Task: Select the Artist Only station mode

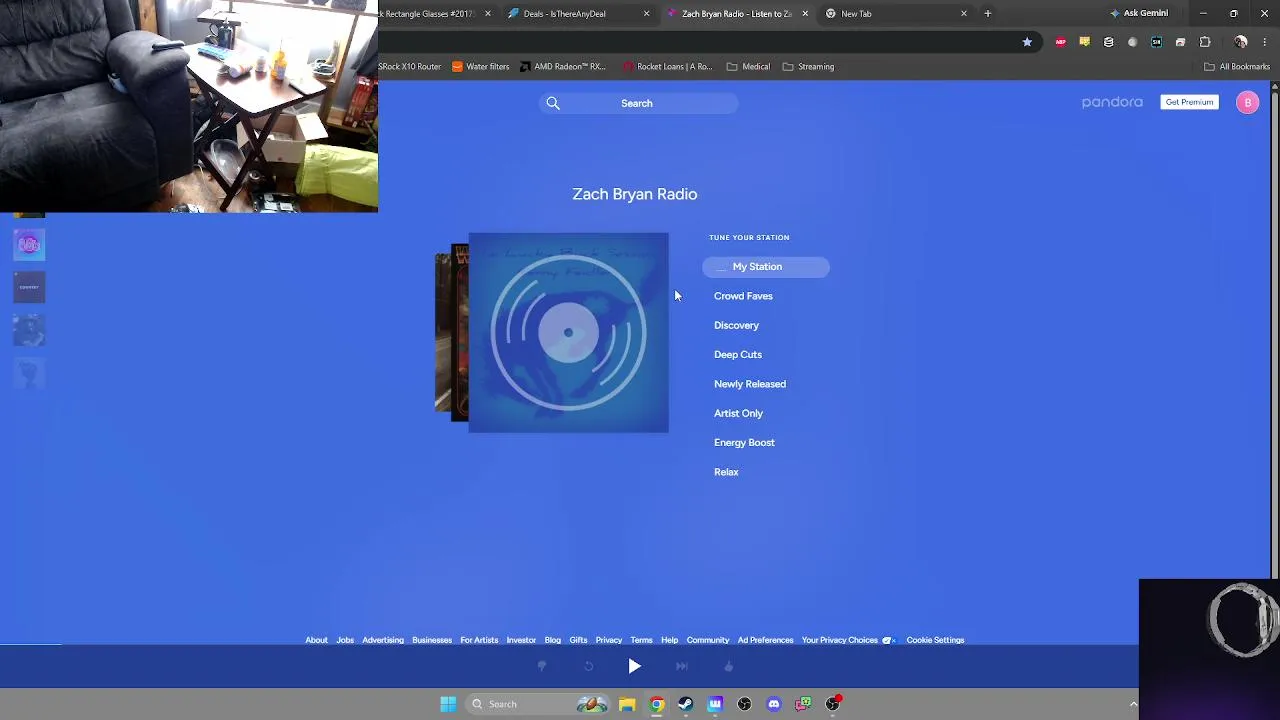Action: [x=738, y=413]
